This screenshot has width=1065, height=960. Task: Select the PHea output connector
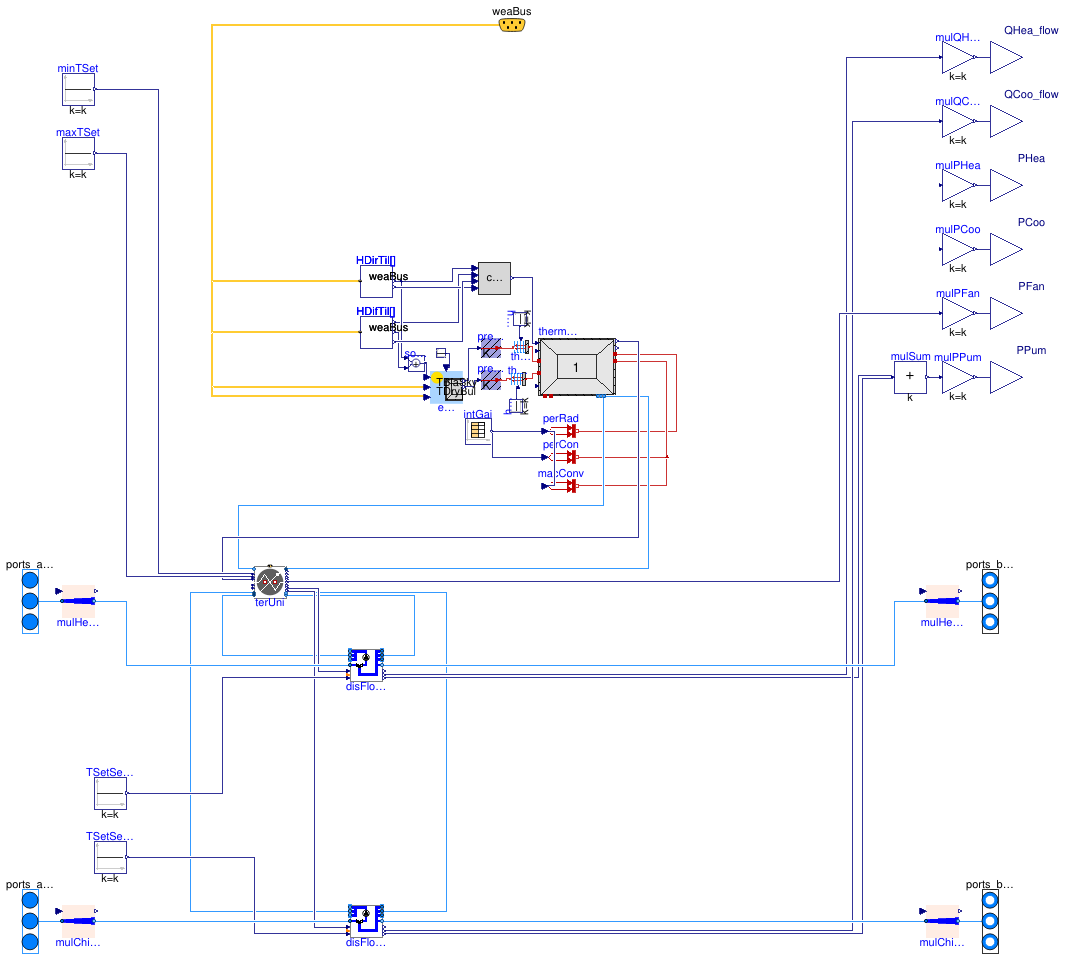[x=1006, y=185]
